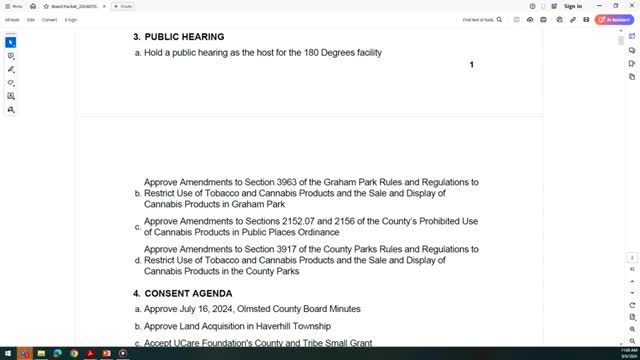
Task: Open Microsoft Edge from taskbar
Action: point(58,353)
